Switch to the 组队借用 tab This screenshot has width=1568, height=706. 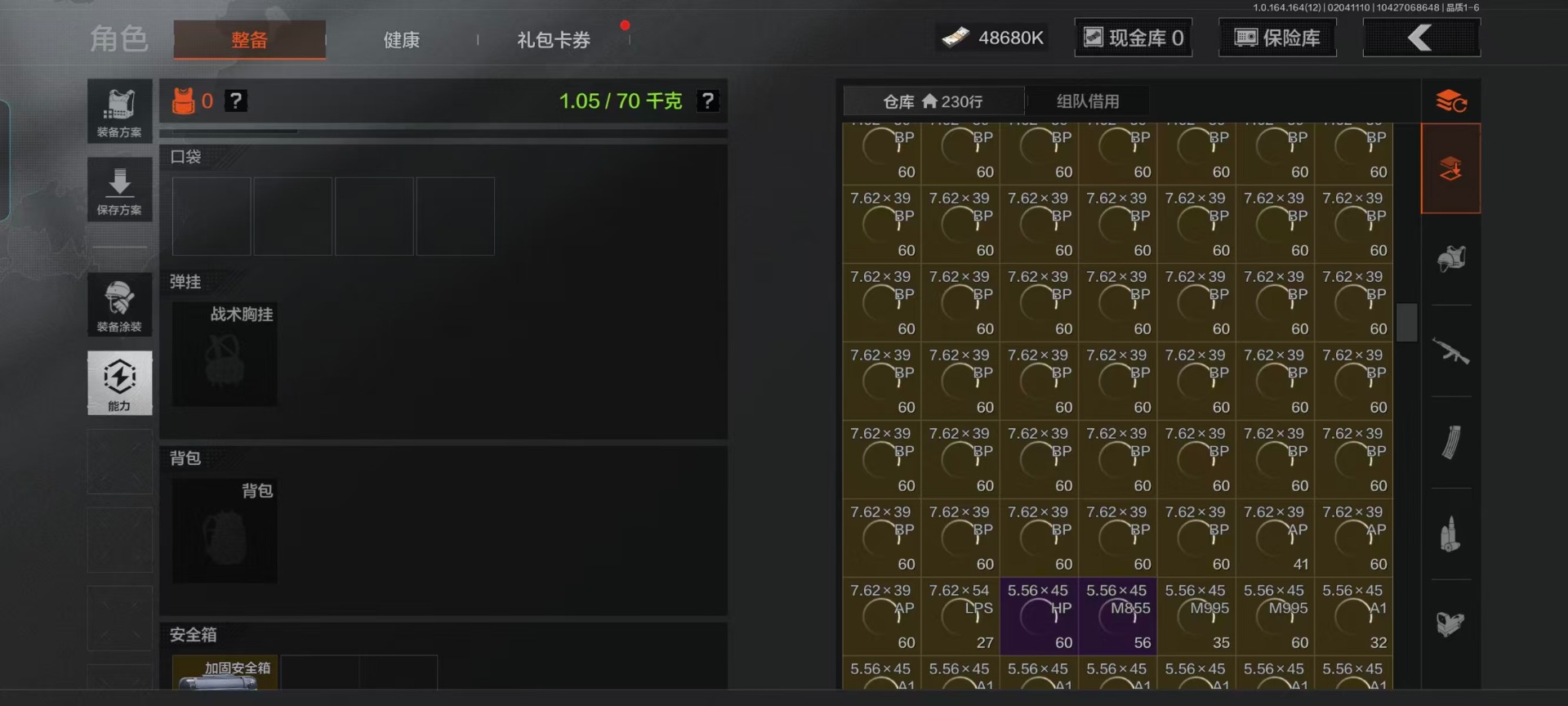[x=1088, y=101]
